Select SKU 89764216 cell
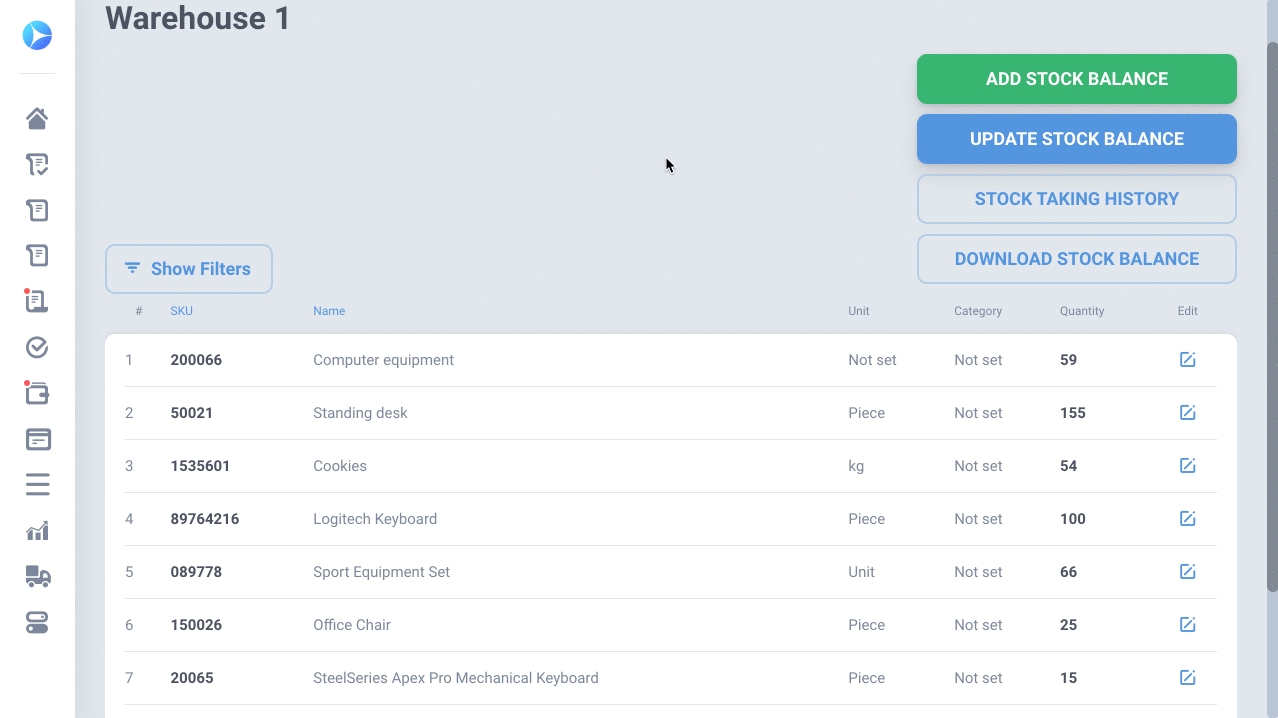 pos(205,519)
